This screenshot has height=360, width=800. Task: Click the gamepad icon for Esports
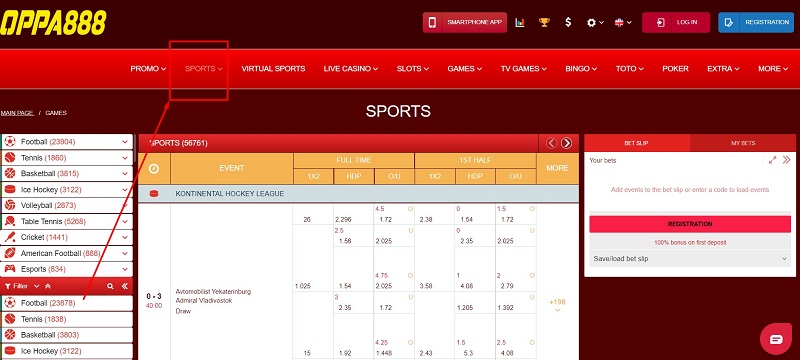point(10,269)
